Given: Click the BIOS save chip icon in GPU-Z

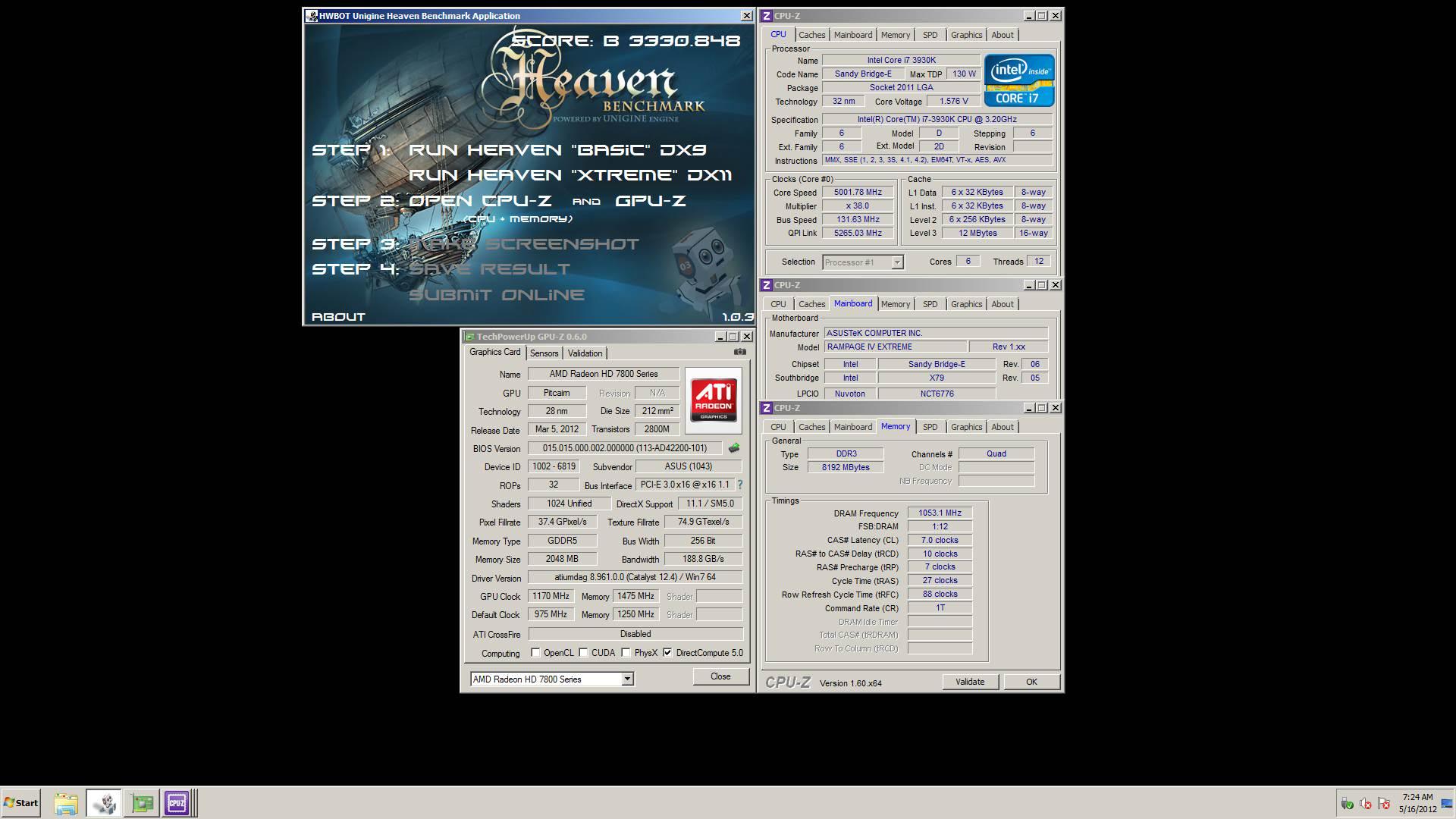Looking at the screenshot, I should tap(733, 448).
